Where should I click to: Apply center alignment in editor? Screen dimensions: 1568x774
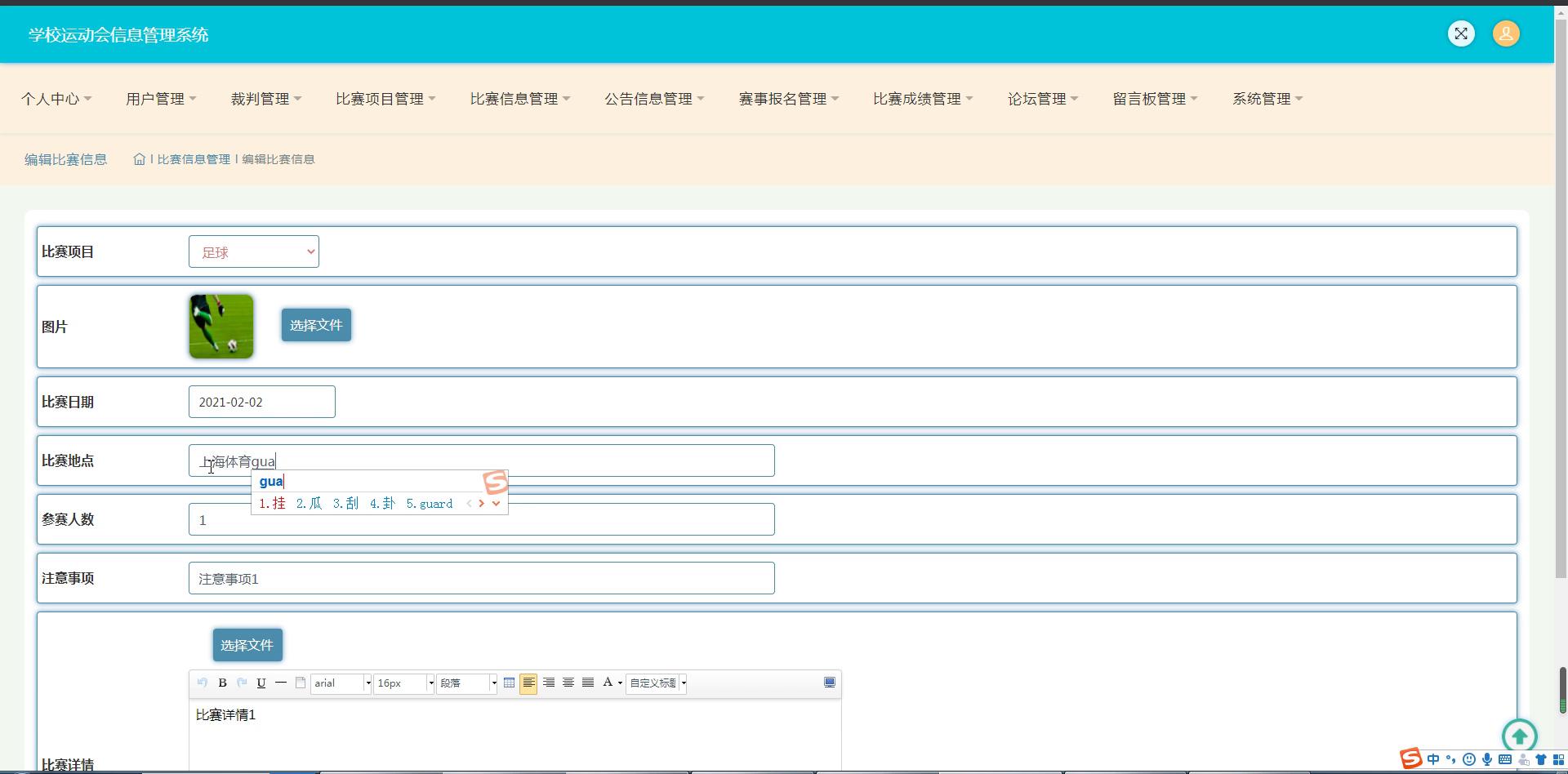568,683
